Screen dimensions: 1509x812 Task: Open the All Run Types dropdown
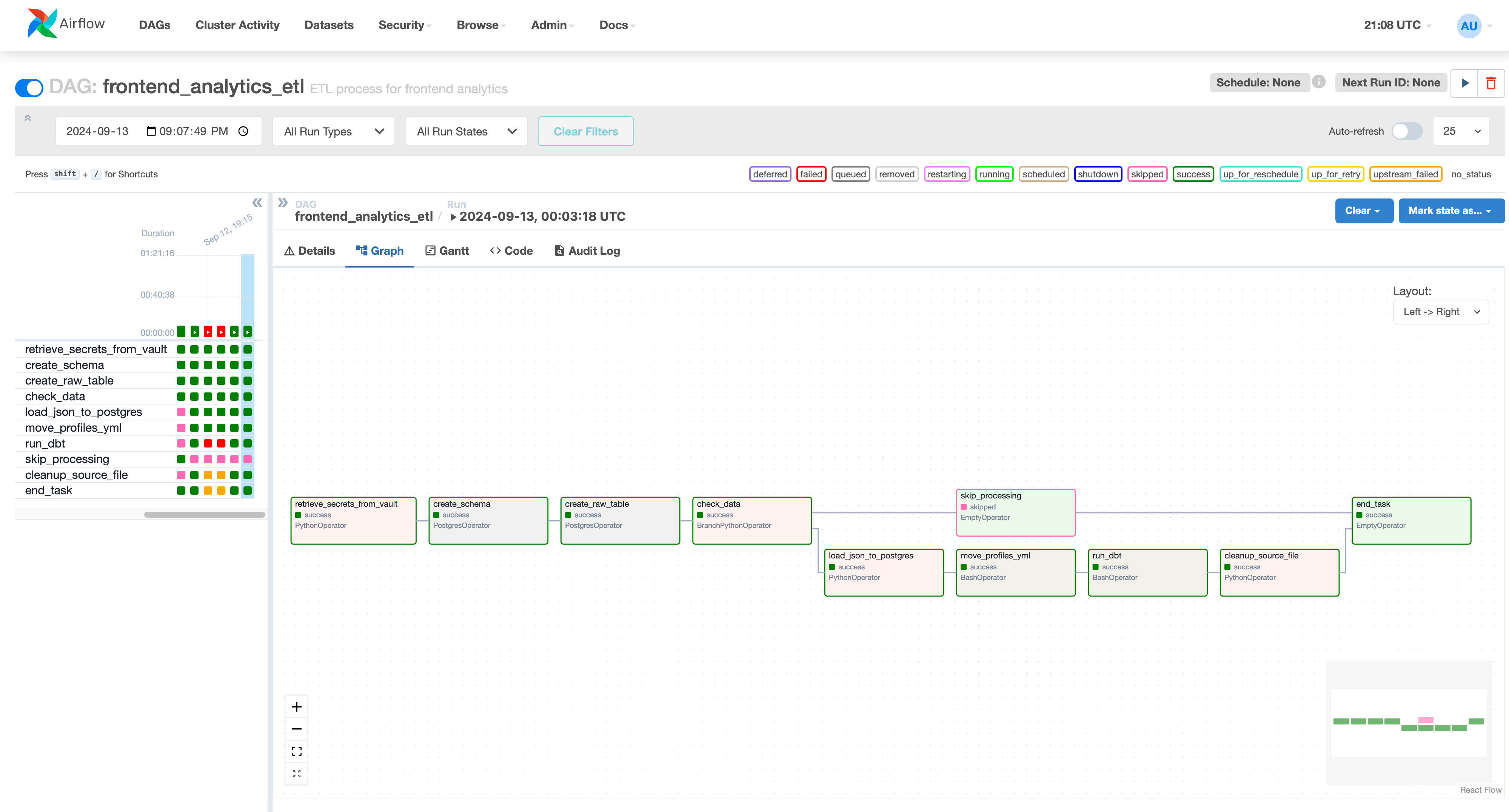[333, 131]
